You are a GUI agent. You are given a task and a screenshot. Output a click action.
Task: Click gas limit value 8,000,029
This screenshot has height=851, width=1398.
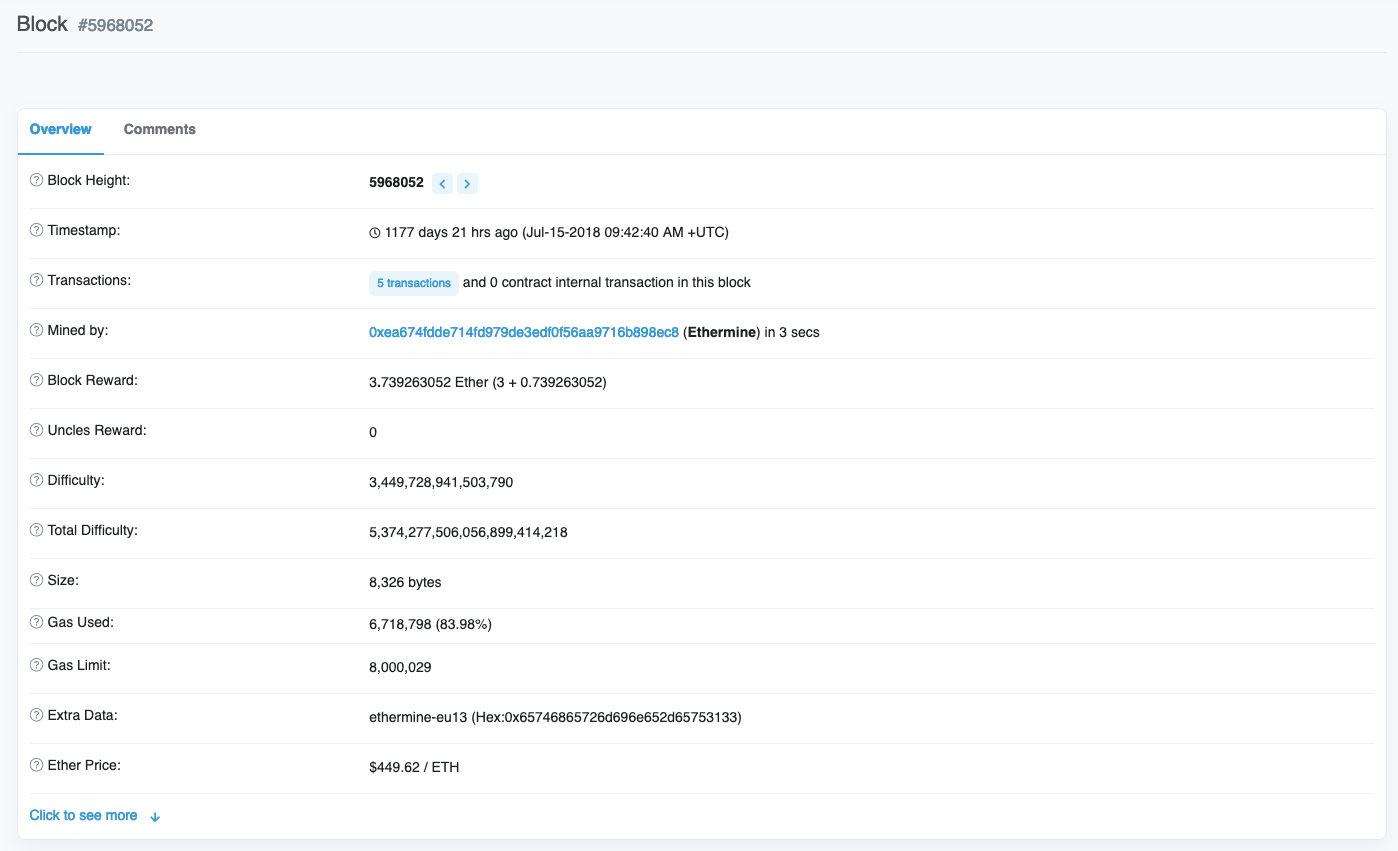tap(400, 667)
